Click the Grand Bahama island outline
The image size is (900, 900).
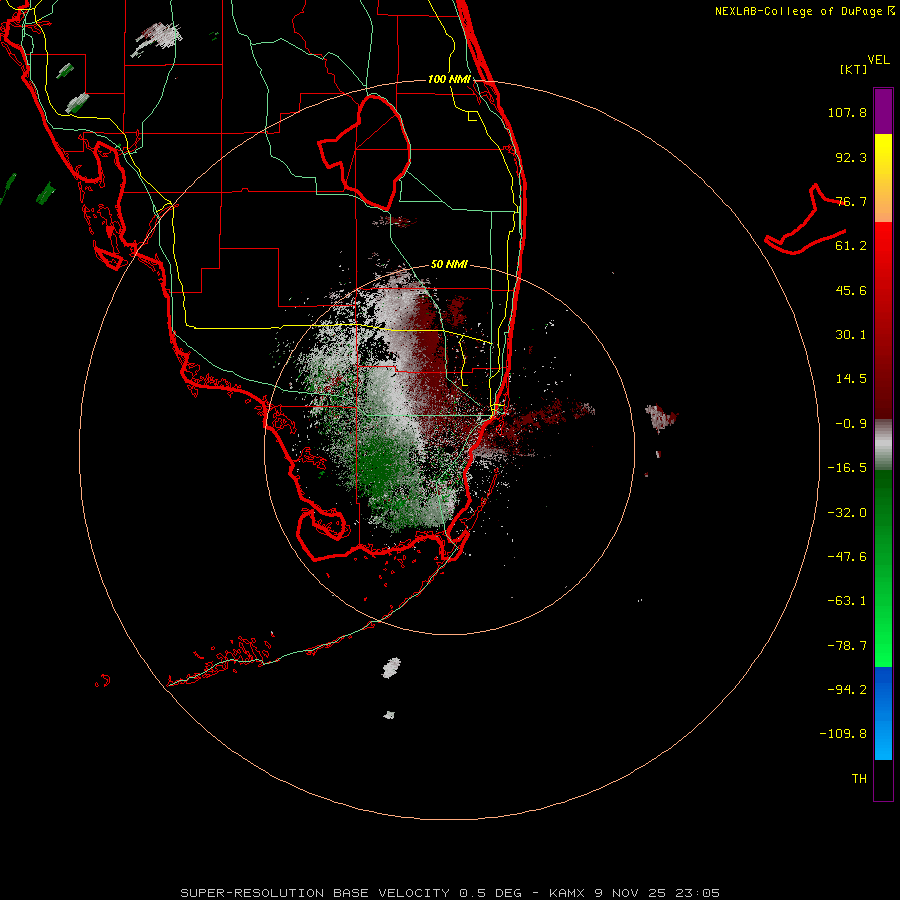(x=806, y=221)
